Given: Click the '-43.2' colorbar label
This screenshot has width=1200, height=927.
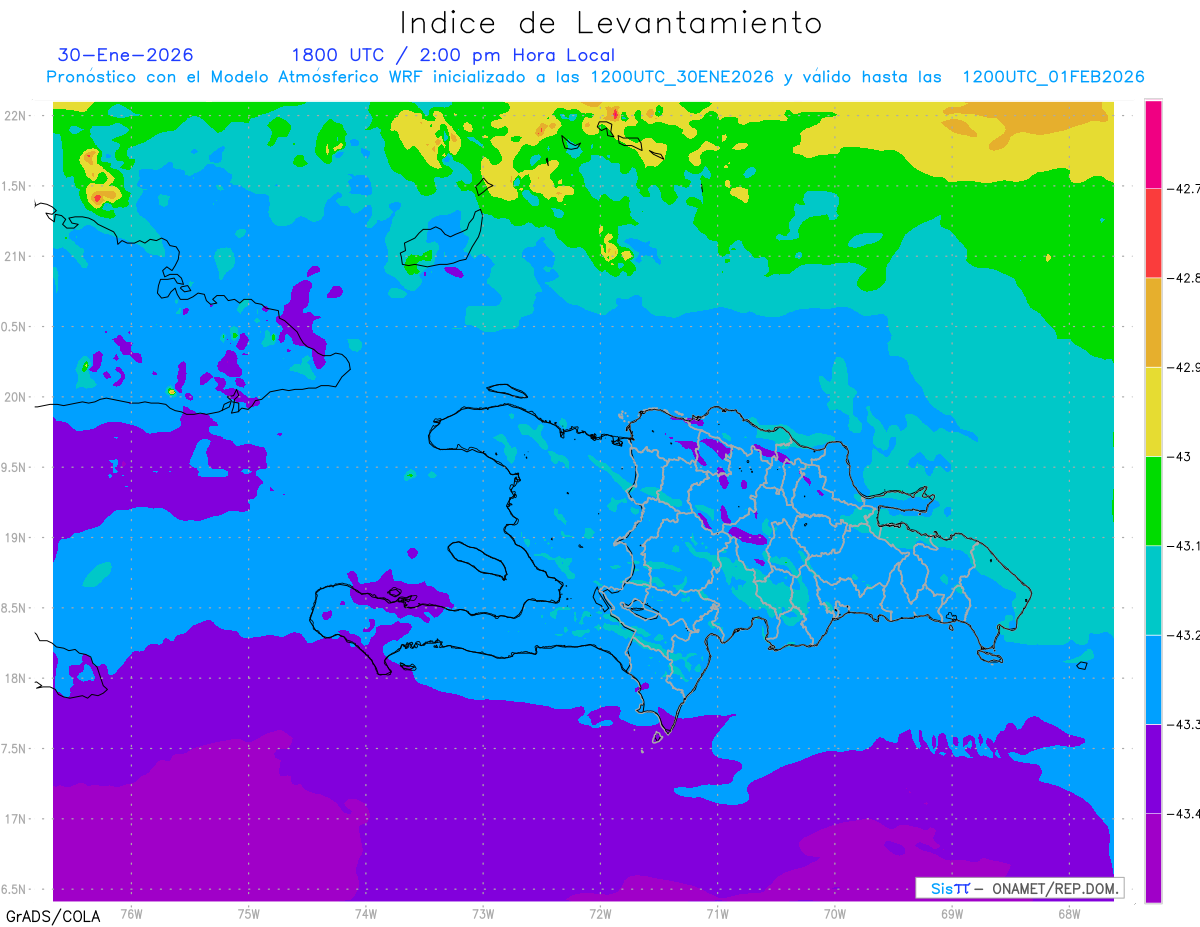Looking at the screenshot, I should tap(1182, 635).
